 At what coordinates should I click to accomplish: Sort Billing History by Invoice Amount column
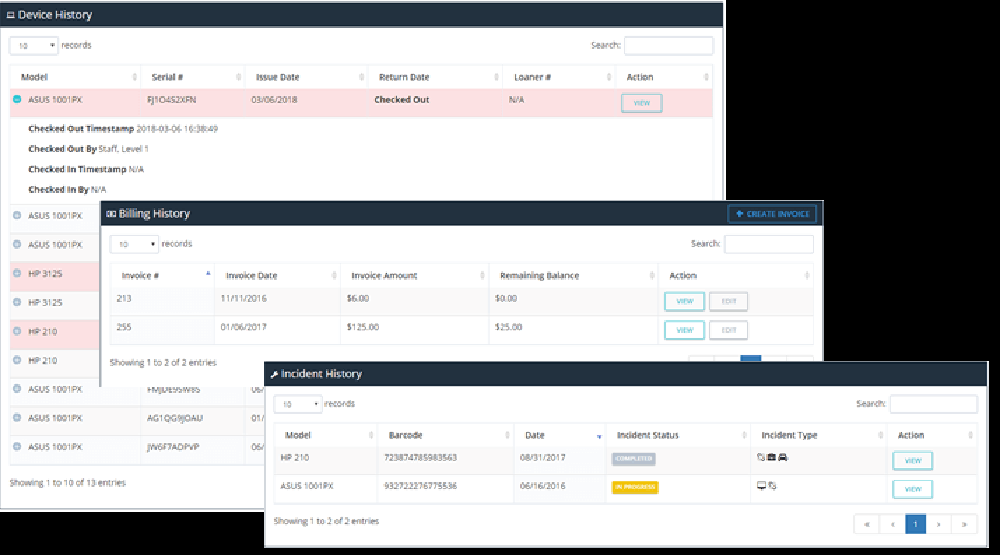point(415,276)
